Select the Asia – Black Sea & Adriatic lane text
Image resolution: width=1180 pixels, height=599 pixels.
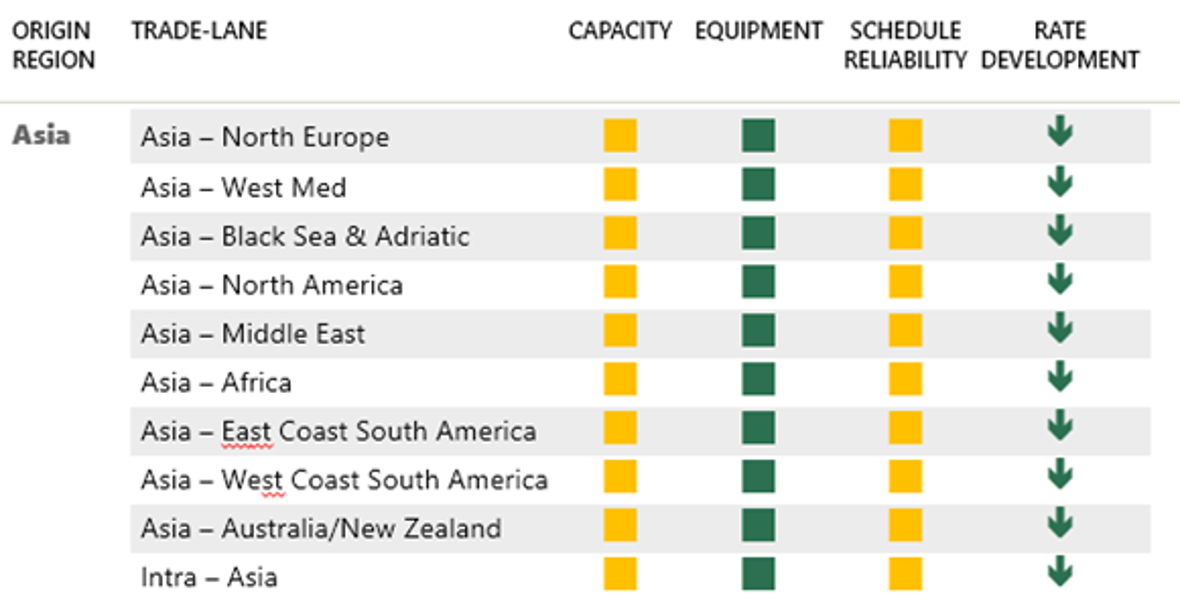tap(305, 236)
